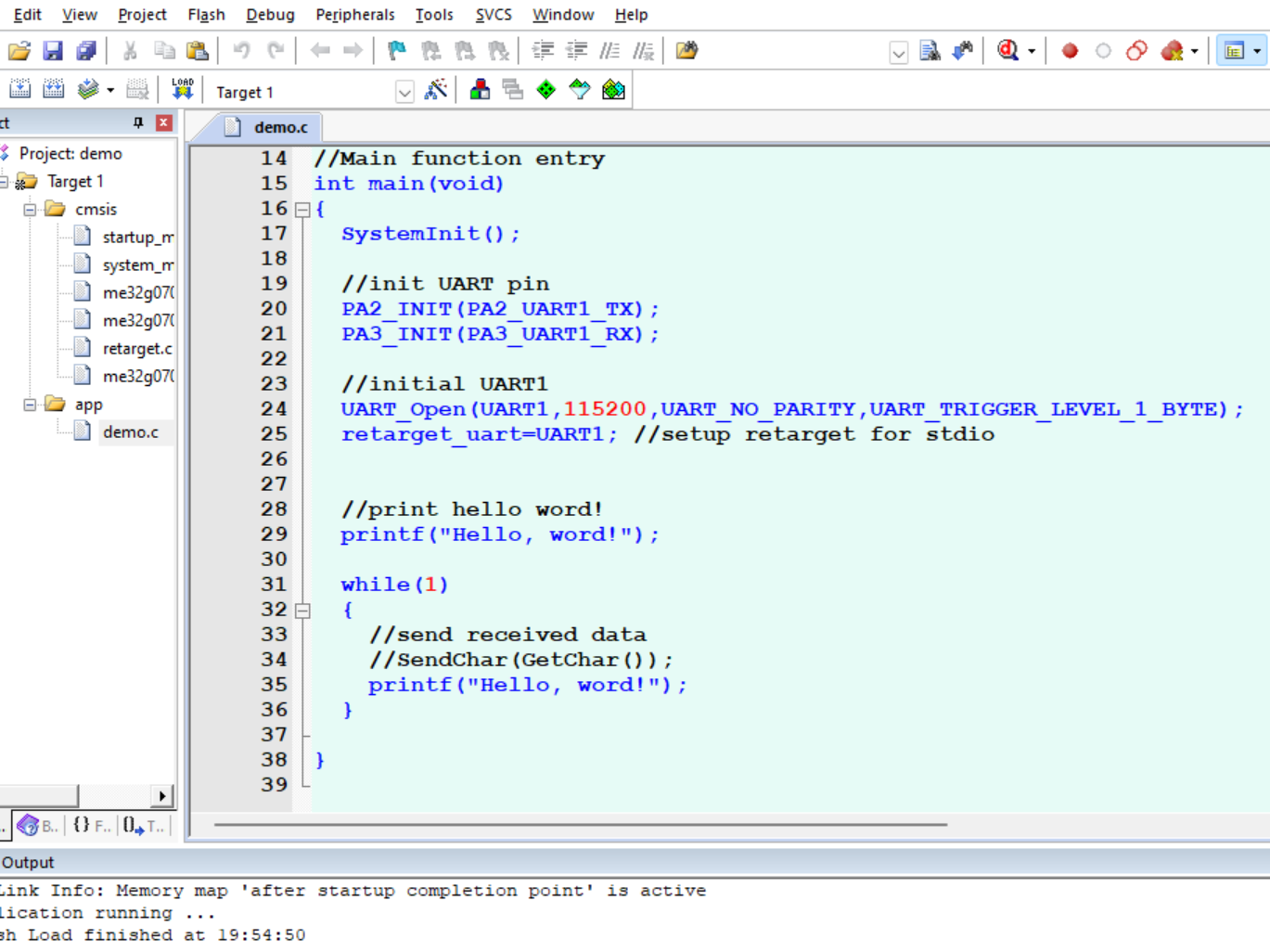Open the Debug menu
The height and width of the screenshot is (952, 1270).
pos(270,15)
